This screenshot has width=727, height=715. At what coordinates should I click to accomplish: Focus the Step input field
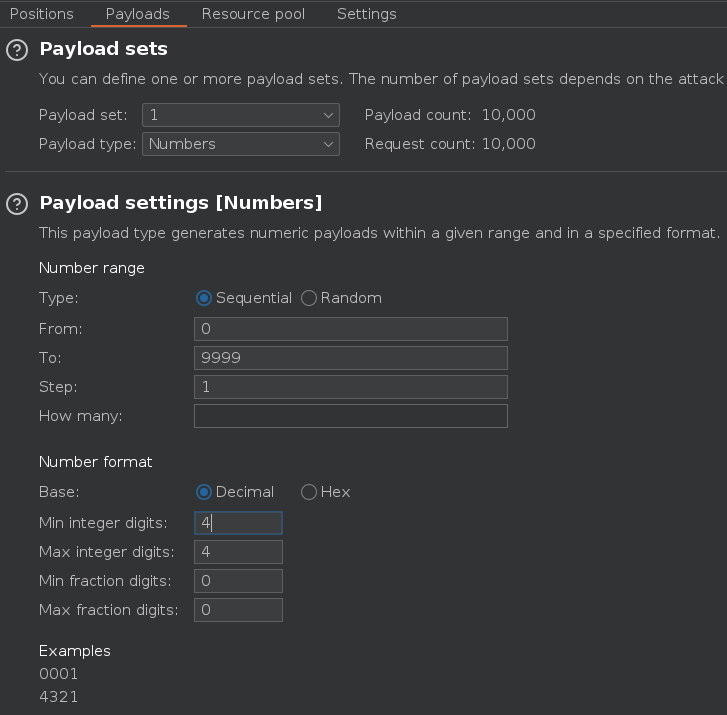(x=350, y=387)
